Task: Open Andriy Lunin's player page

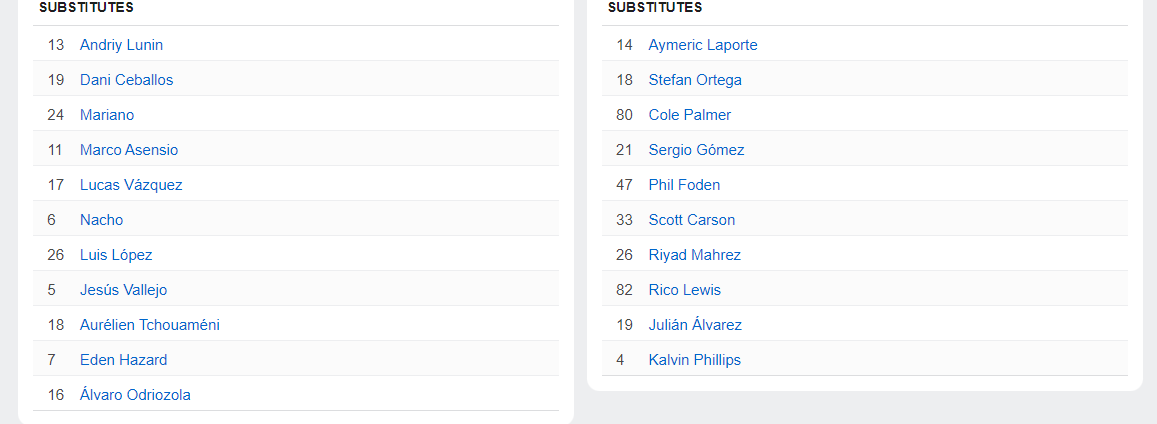Action: tap(121, 45)
